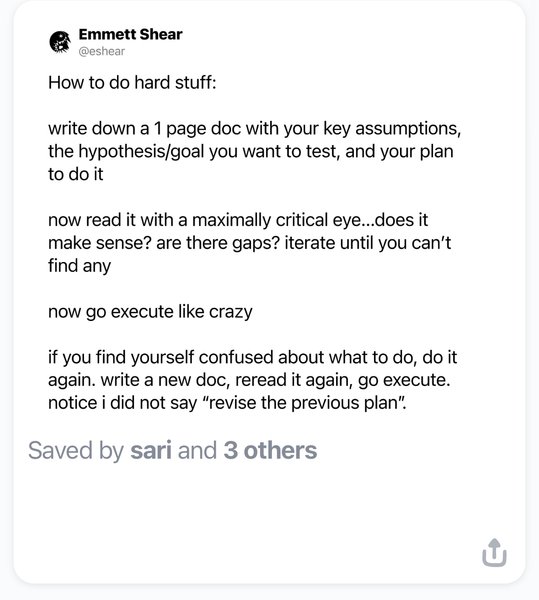This screenshot has height=600, width=539.
Task: Click the words 'hypothesis/goal' in the tweet
Action: [x=141, y=152]
